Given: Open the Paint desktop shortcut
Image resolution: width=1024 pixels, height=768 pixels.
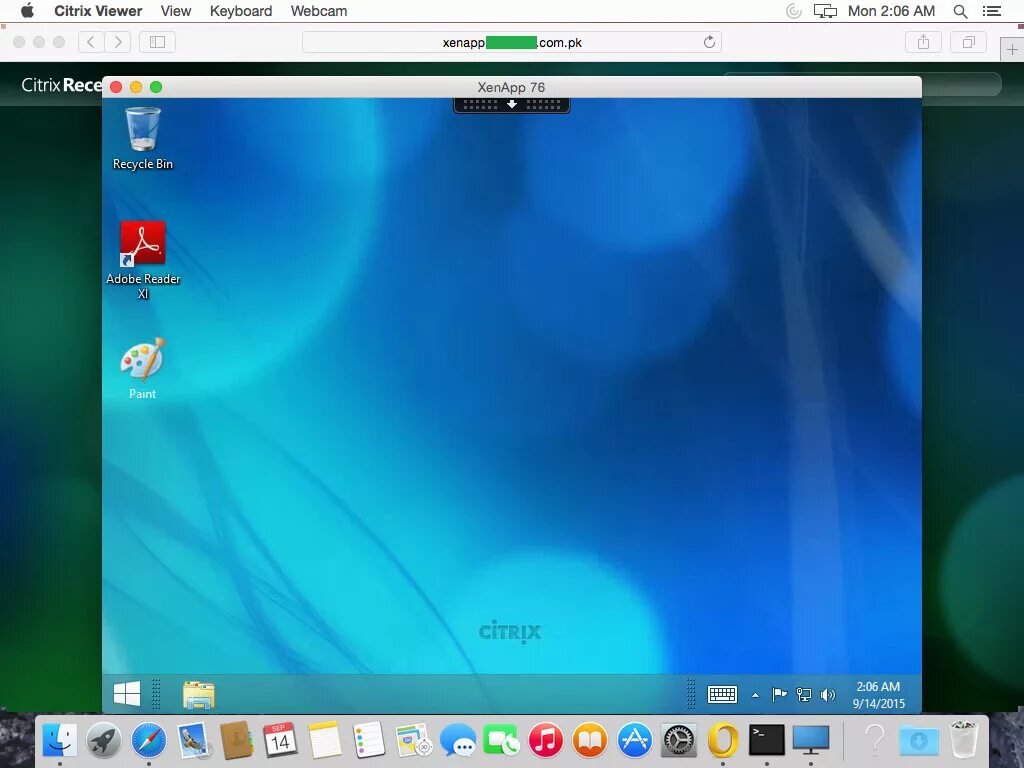Looking at the screenshot, I should 142,368.
